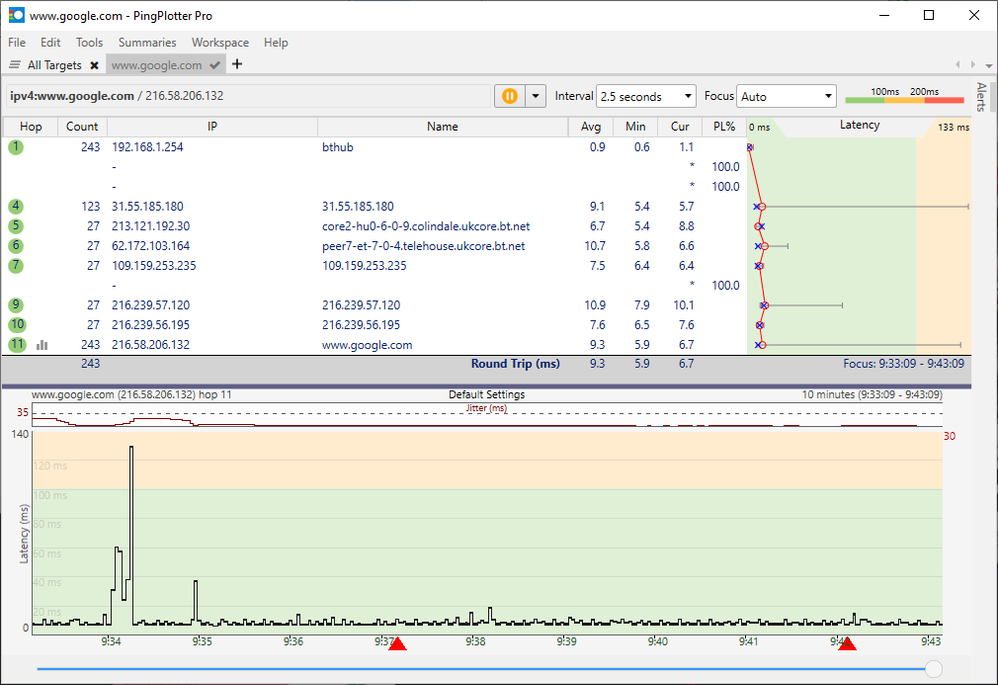
Task: Close the All Targets tab with its X
Action: click(94, 65)
